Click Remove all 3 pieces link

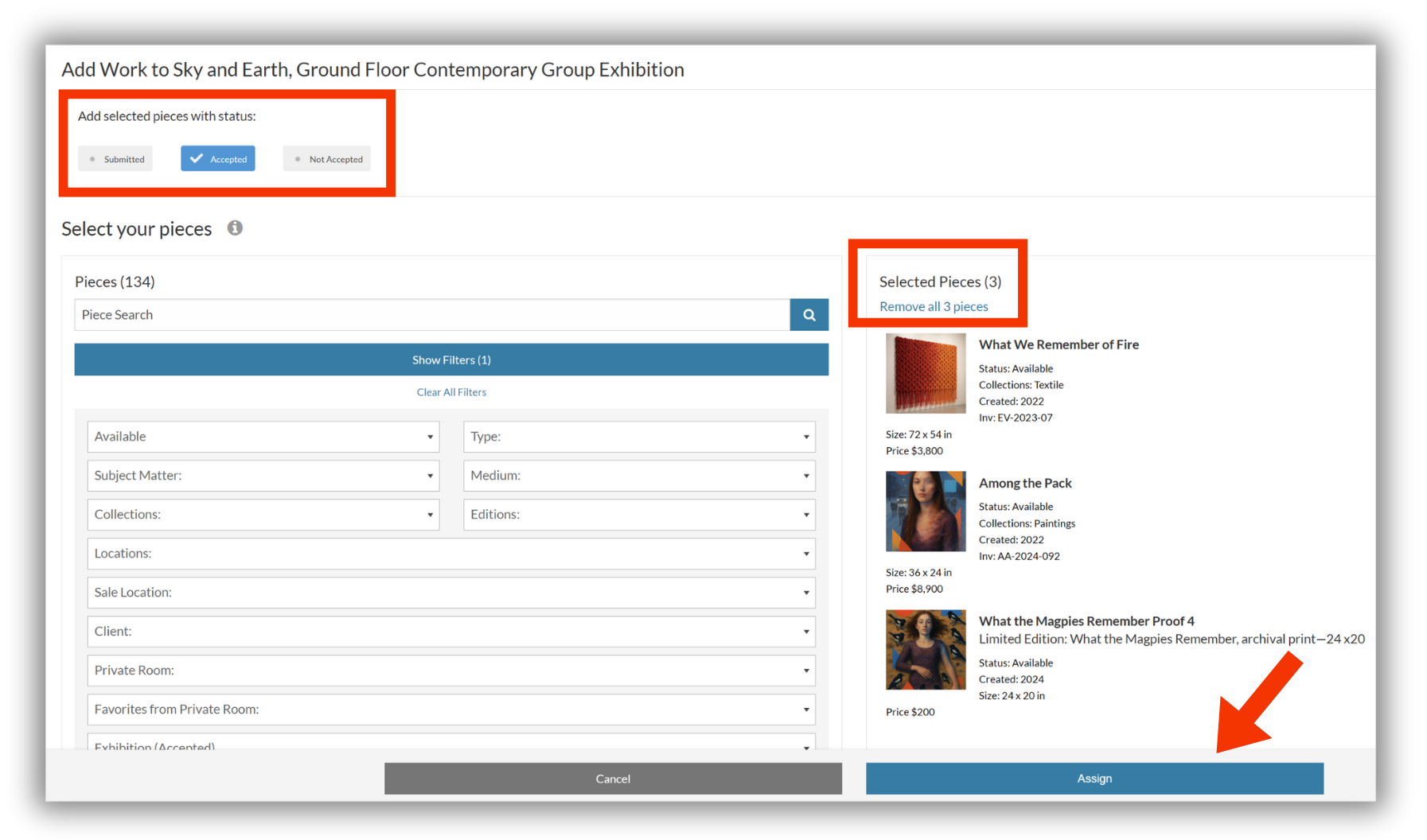click(x=934, y=307)
